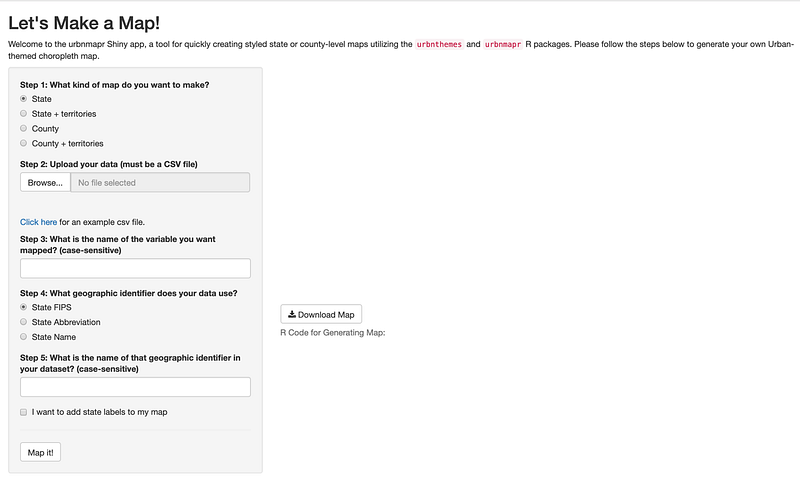Focus the Step 3 variable name input

pyautogui.click(x=135, y=268)
